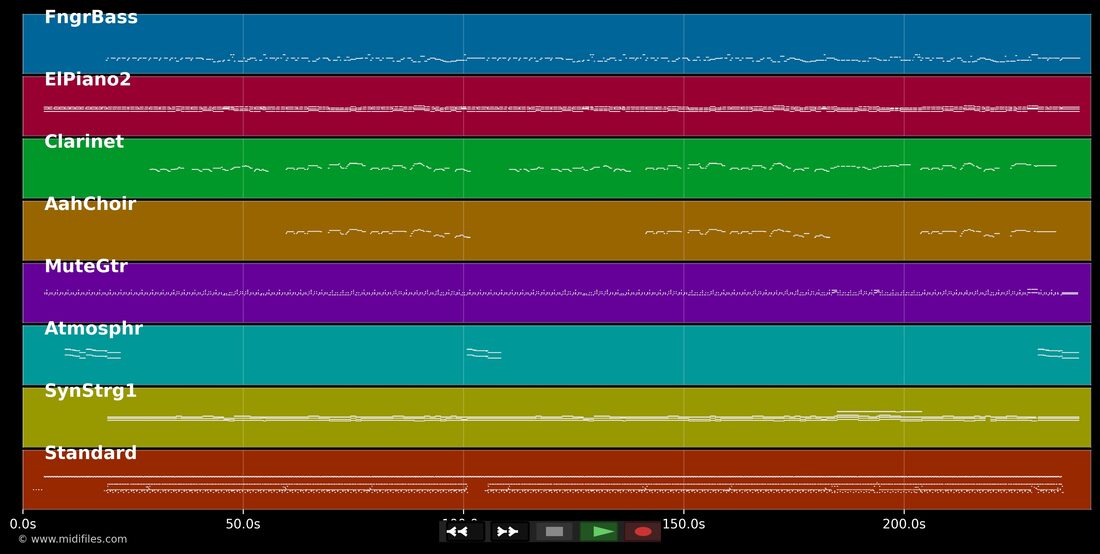This screenshot has width=1100, height=554.
Task: Stop playback with the gray square button
Action: 554,532
